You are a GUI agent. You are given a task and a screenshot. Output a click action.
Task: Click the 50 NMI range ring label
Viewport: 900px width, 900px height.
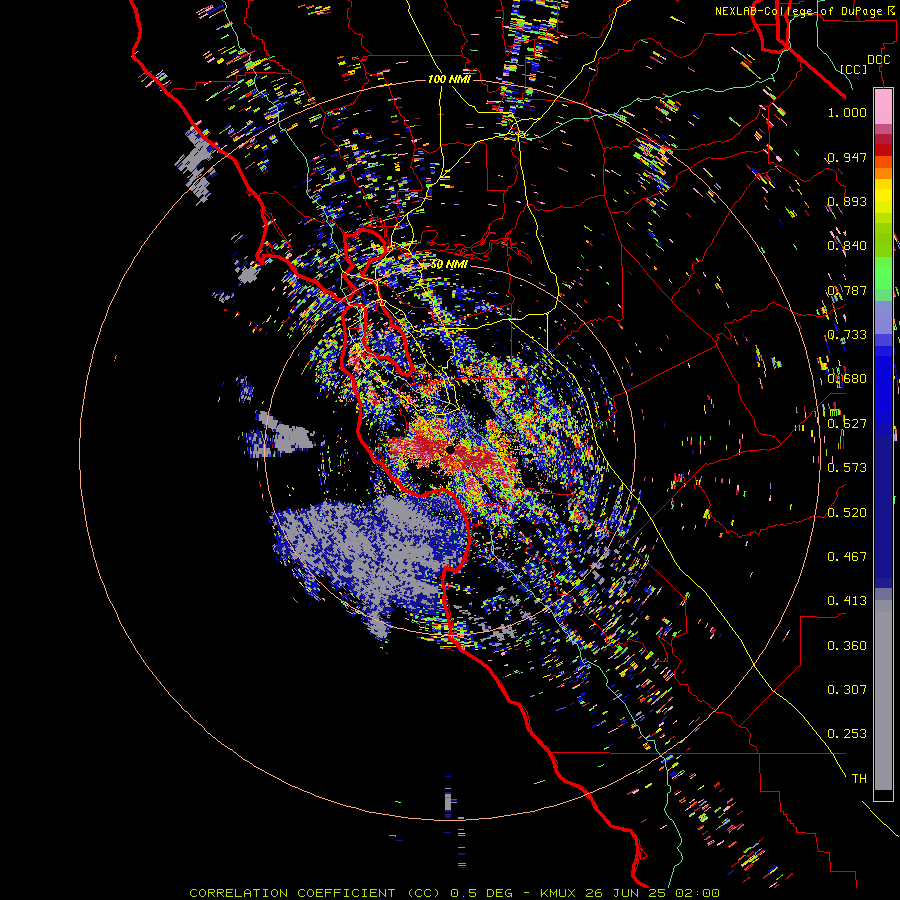click(449, 265)
